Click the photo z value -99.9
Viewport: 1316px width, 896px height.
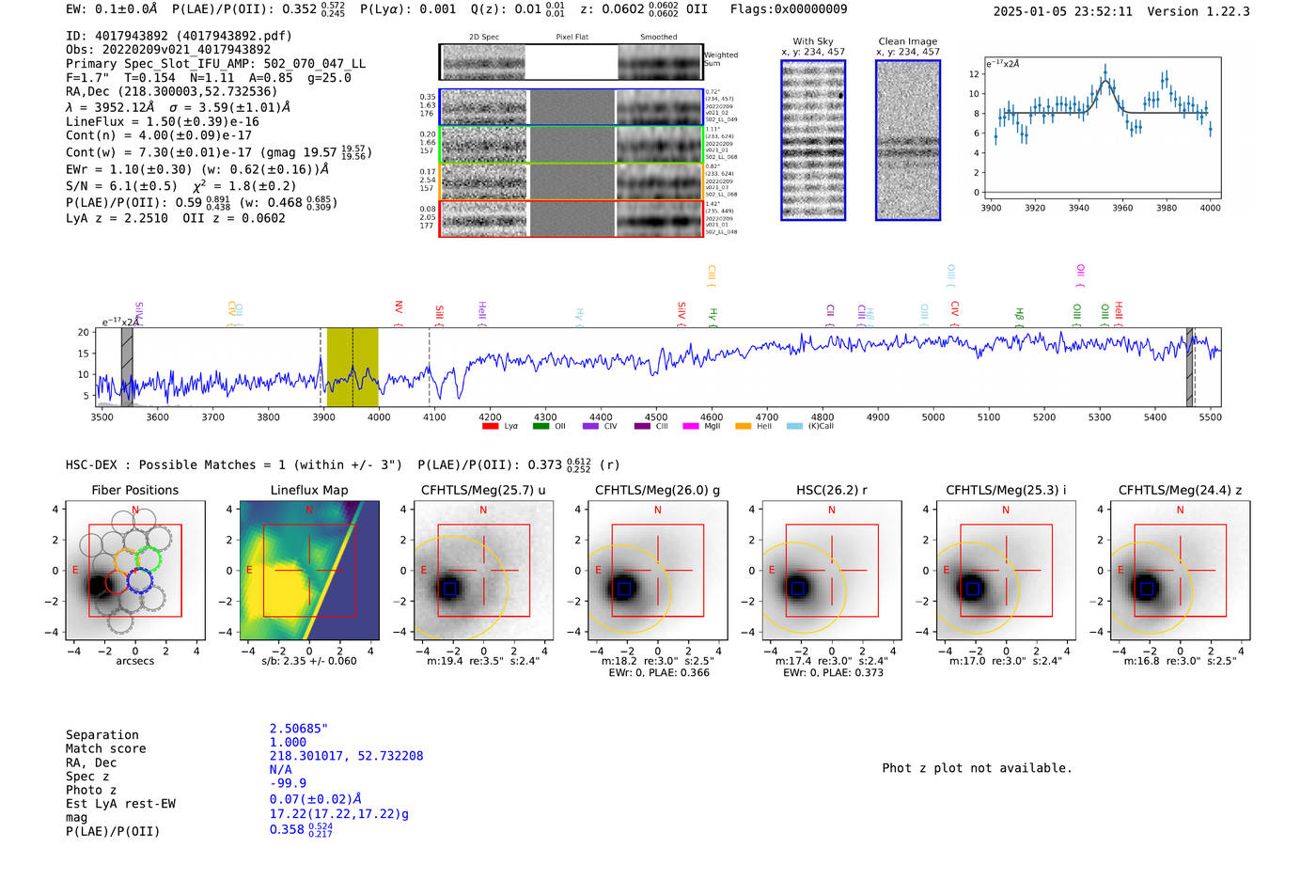(x=288, y=783)
